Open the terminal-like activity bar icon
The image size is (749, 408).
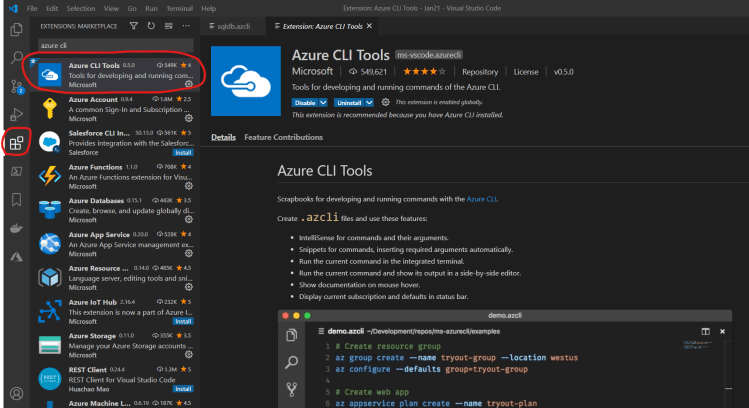click(x=16, y=171)
